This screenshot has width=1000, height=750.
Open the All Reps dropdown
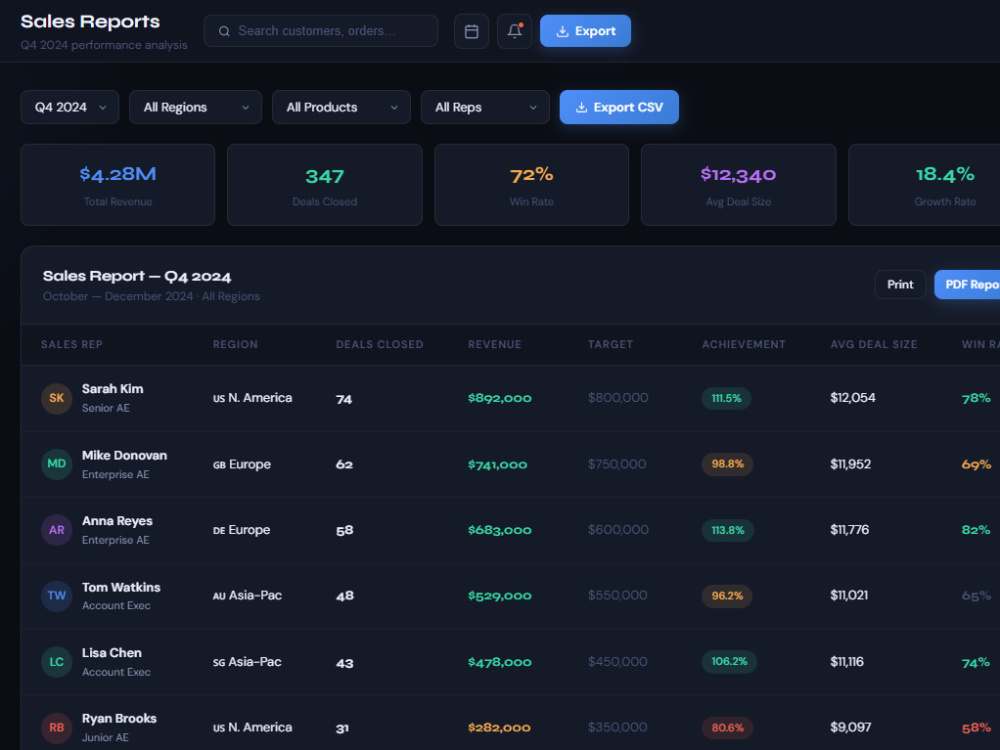[485, 107]
